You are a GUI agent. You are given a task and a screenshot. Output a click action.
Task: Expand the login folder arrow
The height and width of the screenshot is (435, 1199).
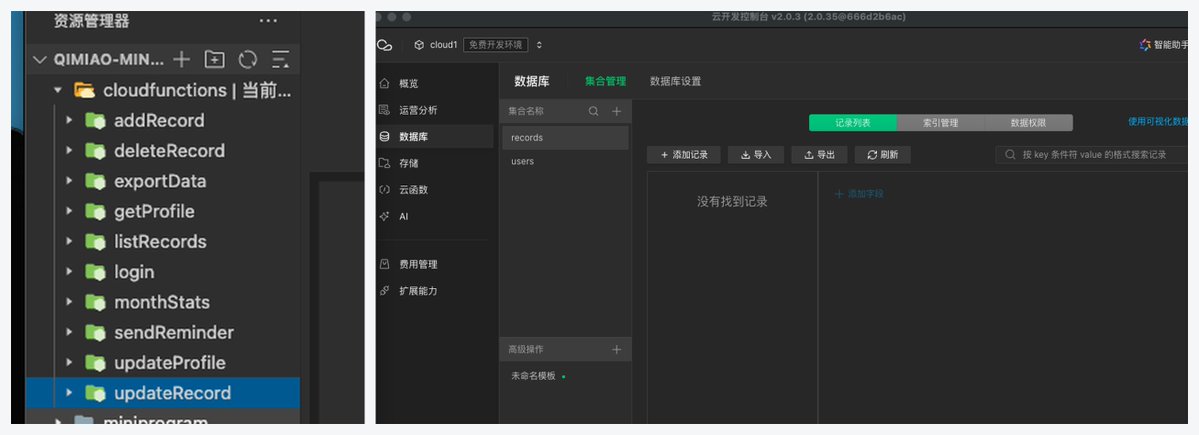coord(69,272)
